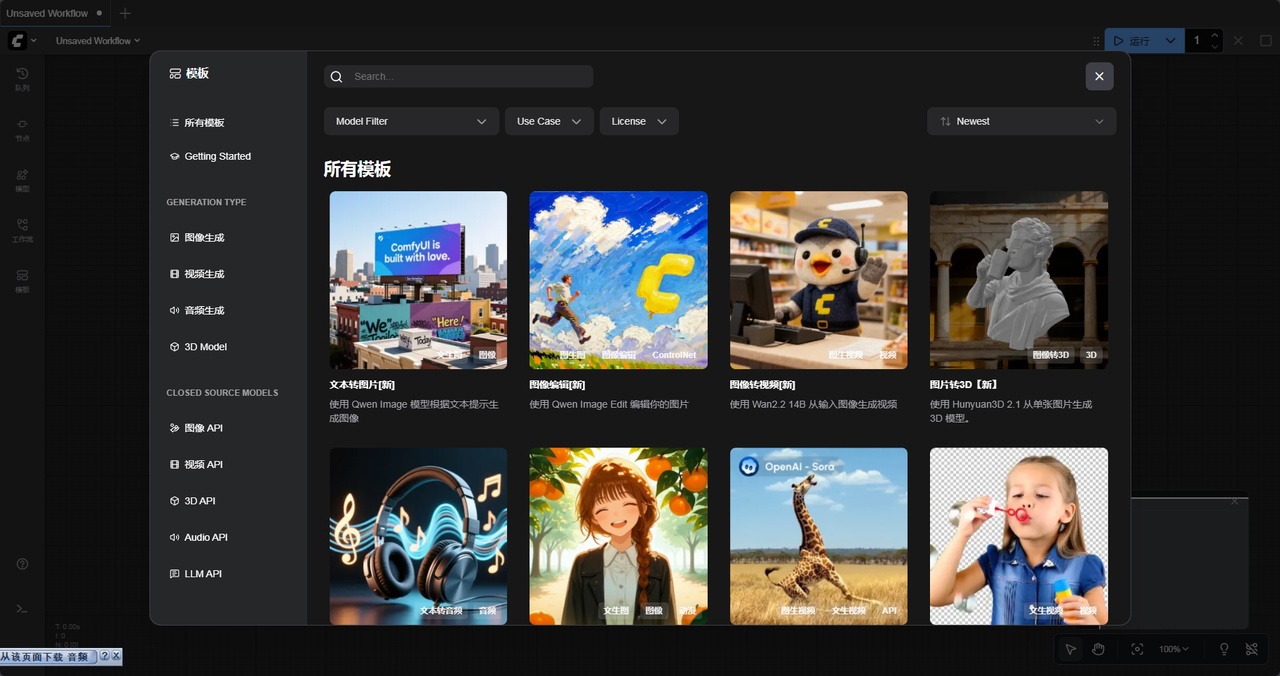Toggle link visibility icon at bottom right
The height and width of the screenshot is (676, 1280).
click(1251, 649)
